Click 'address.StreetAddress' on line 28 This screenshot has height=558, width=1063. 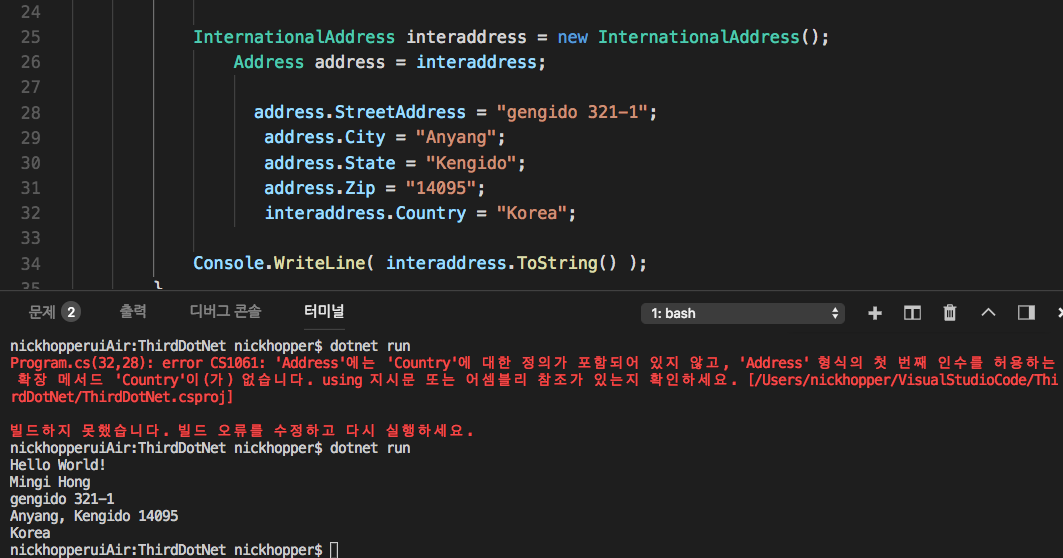pos(359,113)
